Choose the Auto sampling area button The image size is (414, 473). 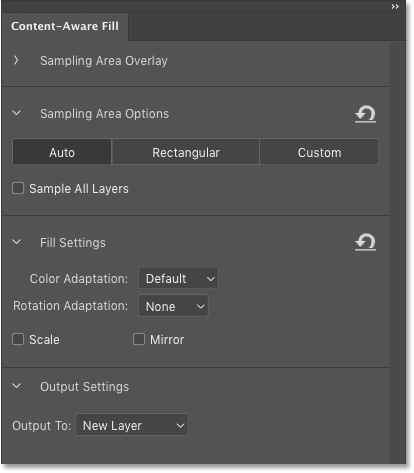pyautogui.click(x=62, y=152)
